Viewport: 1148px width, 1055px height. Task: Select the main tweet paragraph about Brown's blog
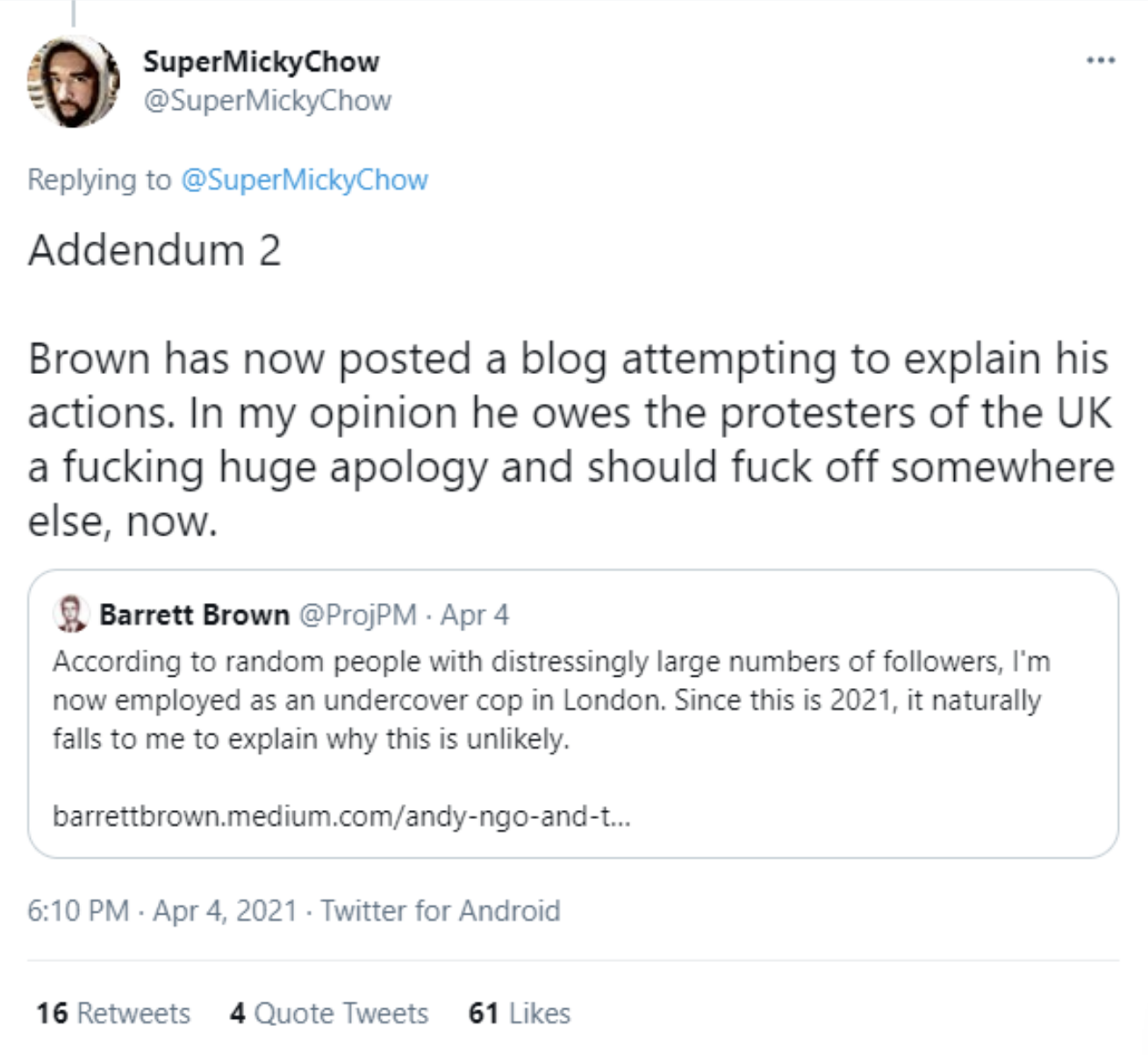(x=571, y=440)
